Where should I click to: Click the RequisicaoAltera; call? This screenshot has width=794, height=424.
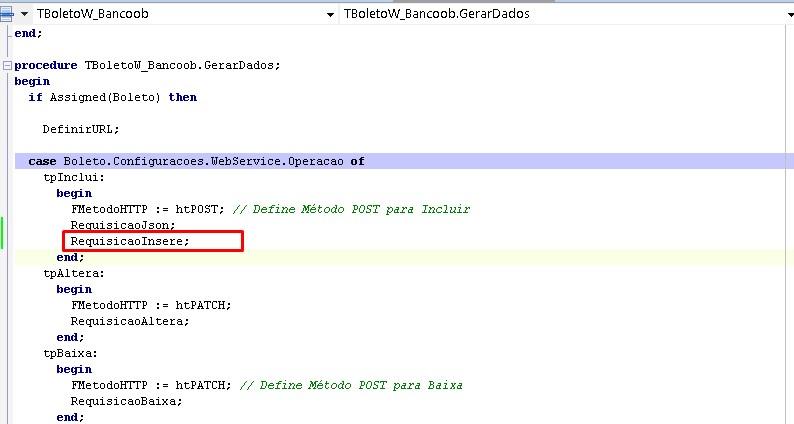click(130, 321)
